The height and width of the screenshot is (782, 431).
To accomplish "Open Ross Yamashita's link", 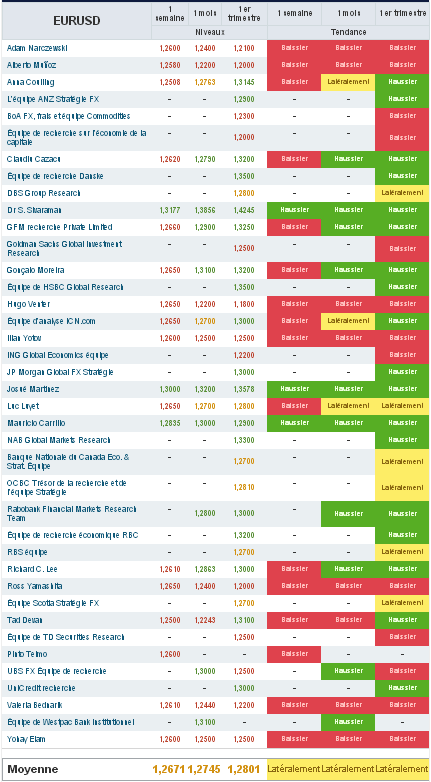I will pyautogui.click(x=34, y=586).
